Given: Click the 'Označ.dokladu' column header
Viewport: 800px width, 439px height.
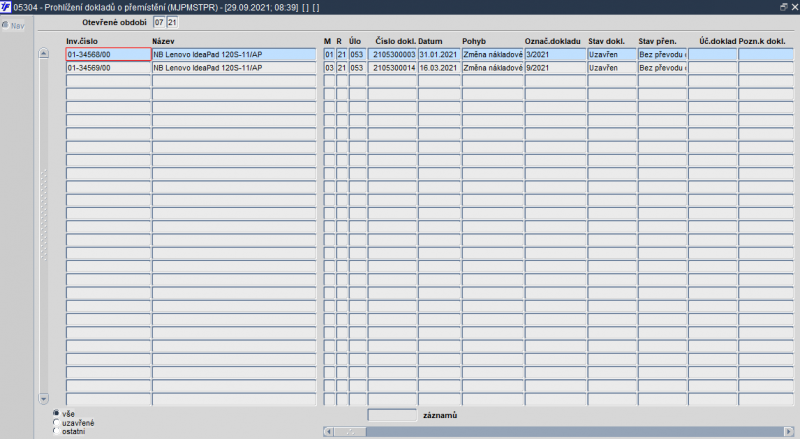Looking at the screenshot, I should pyautogui.click(x=553, y=41).
